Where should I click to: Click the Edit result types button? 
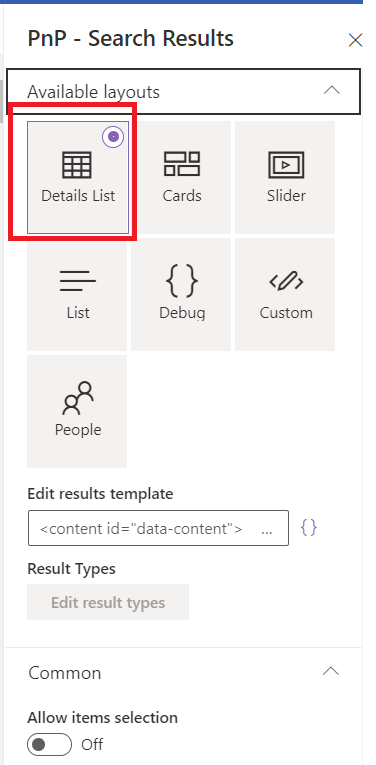coord(108,602)
